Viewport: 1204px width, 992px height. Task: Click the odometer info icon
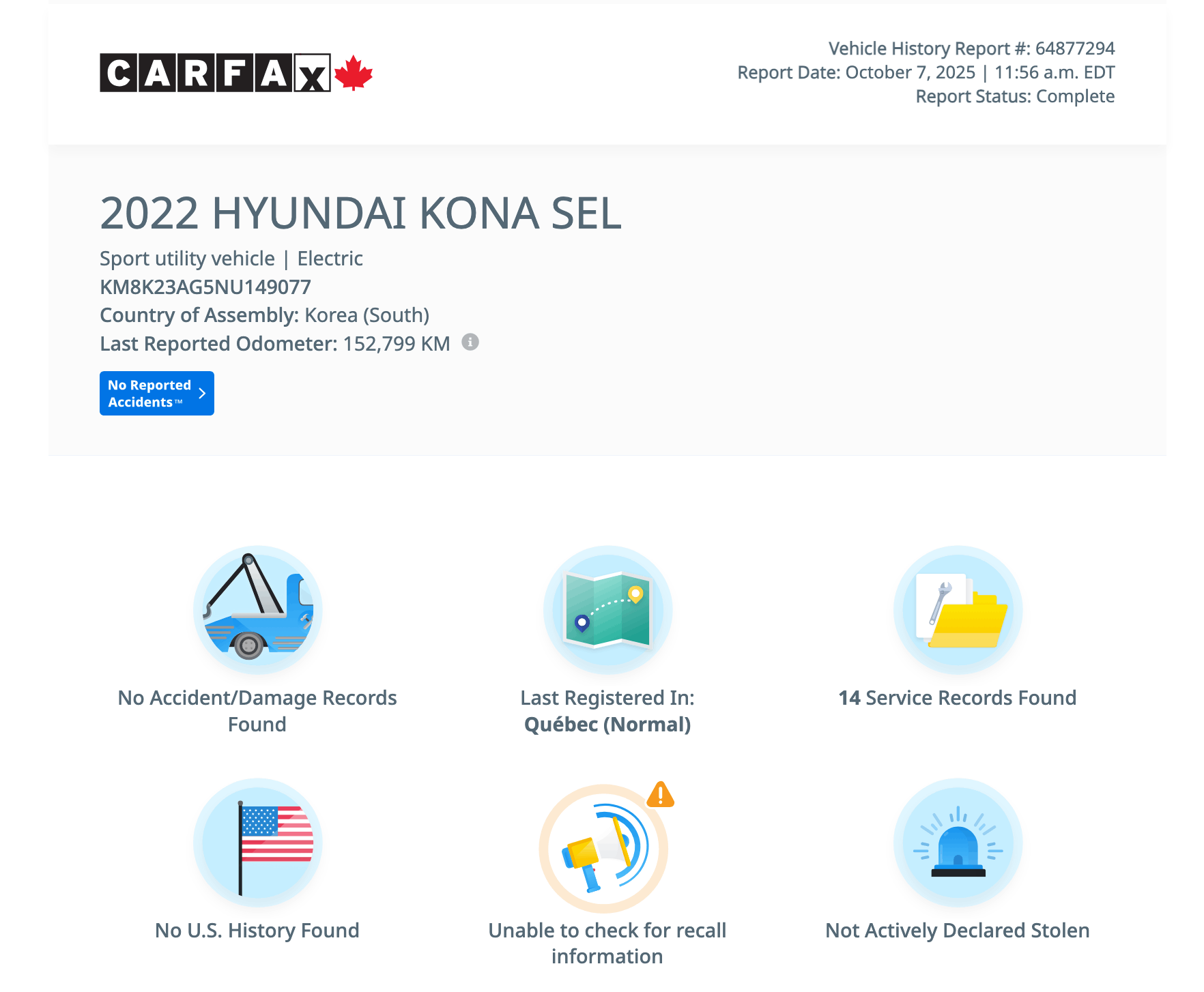coord(470,342)
